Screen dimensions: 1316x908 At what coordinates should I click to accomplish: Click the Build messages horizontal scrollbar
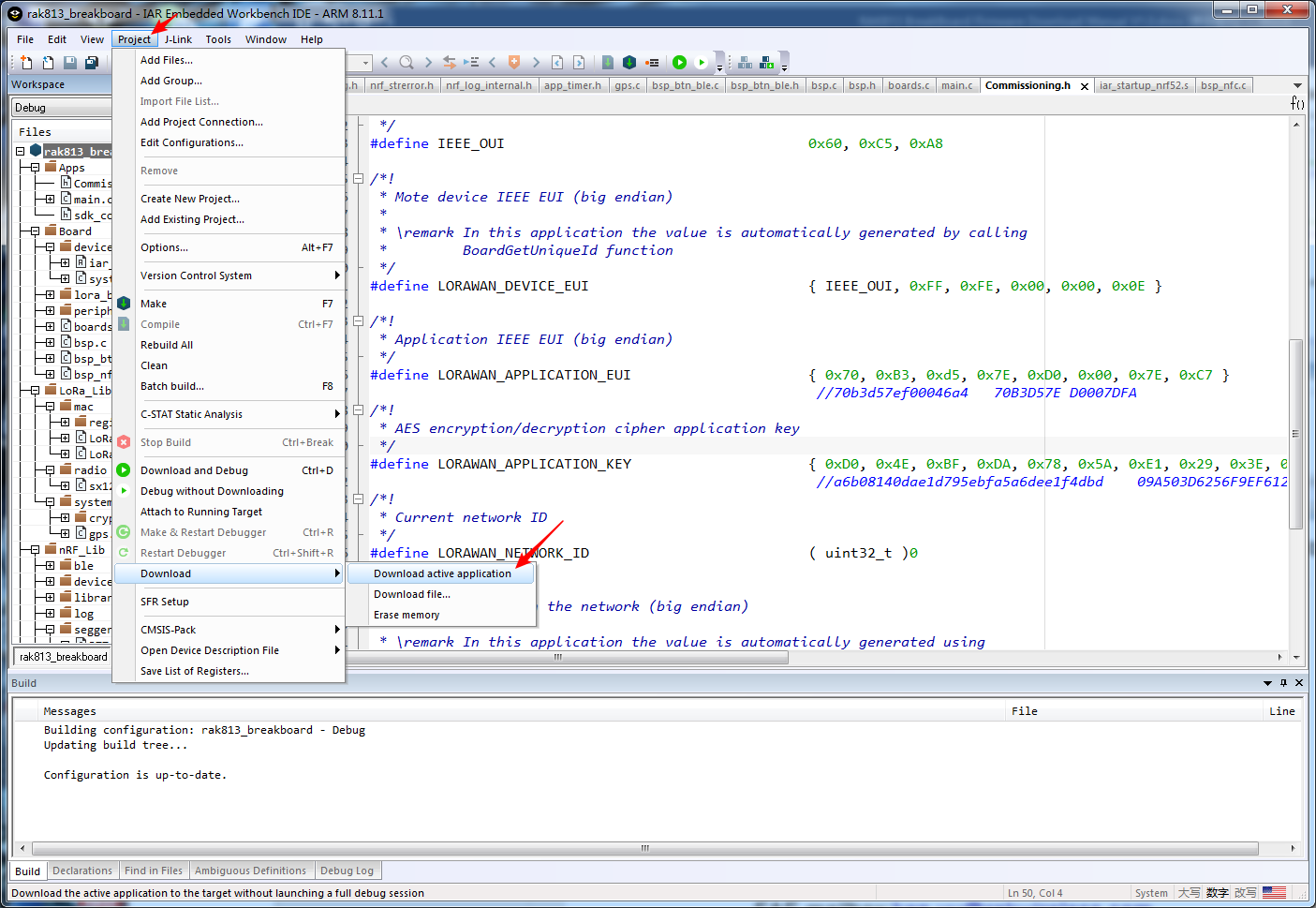click(x=644, y=848)
